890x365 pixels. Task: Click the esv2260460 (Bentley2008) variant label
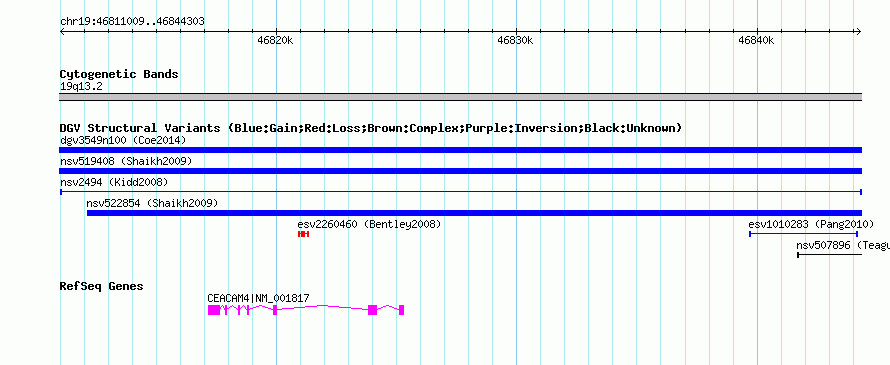click(369, 224)
